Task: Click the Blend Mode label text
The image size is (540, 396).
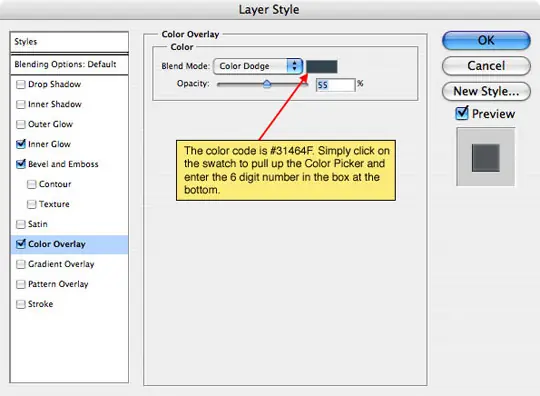Action: pyautogui.click(x=186, y=66)
